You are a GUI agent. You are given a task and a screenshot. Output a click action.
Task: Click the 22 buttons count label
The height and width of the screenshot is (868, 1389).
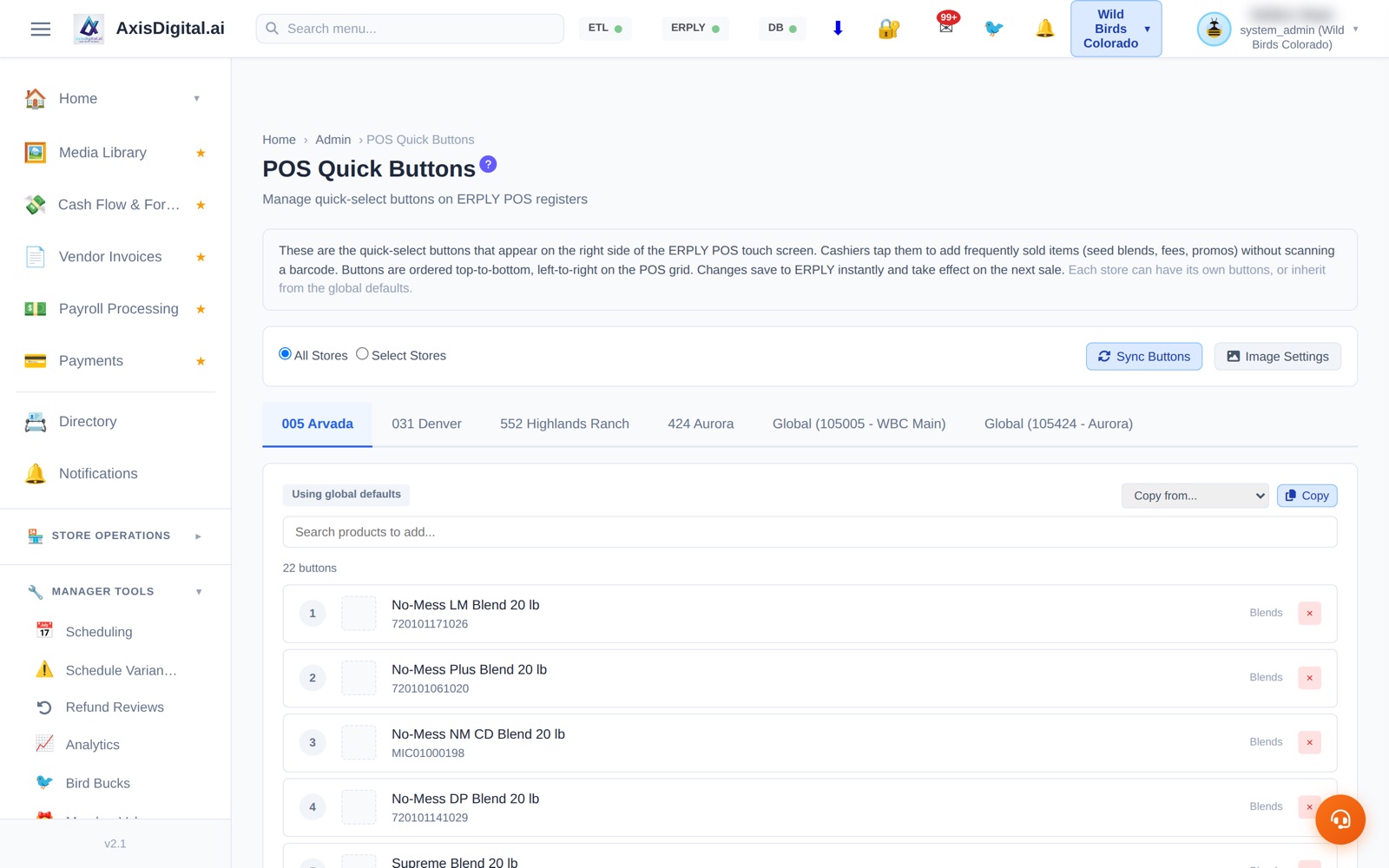click(310, 569)
